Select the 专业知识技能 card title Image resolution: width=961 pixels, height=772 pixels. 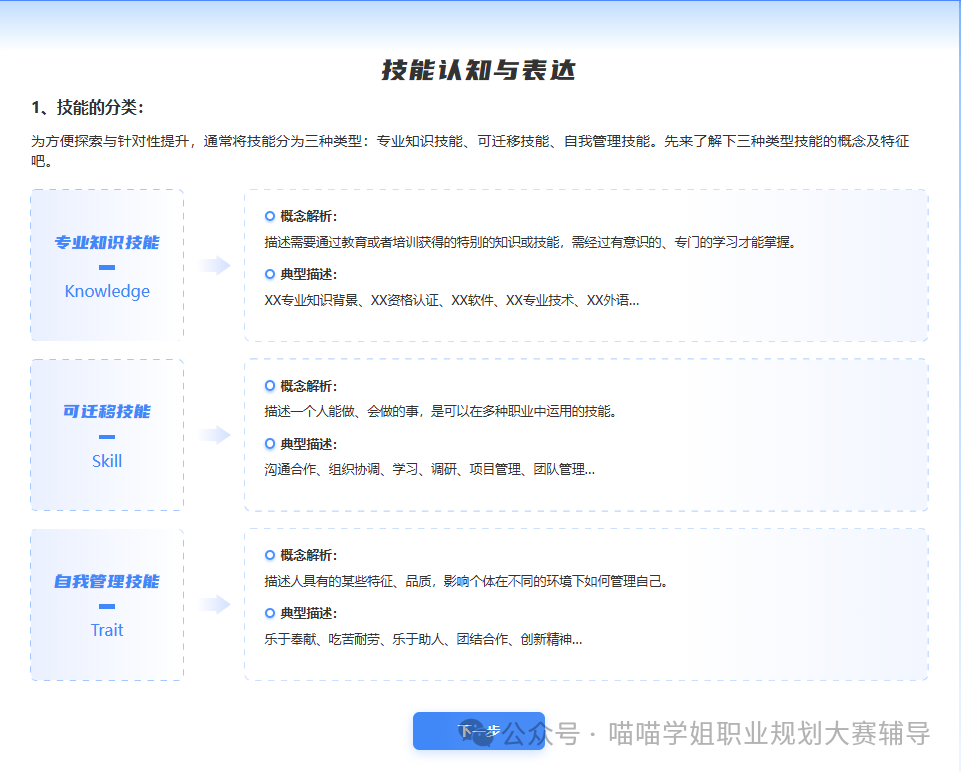coord(107,242)
